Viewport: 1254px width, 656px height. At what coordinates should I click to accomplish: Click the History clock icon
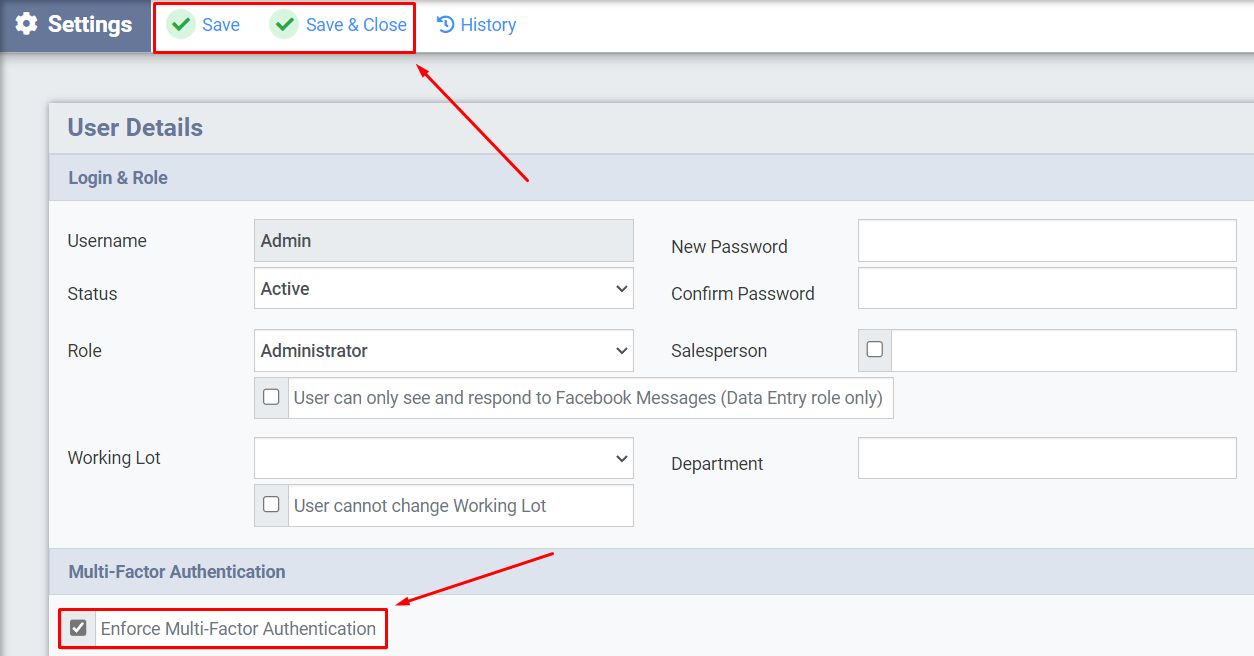point(446,25)
